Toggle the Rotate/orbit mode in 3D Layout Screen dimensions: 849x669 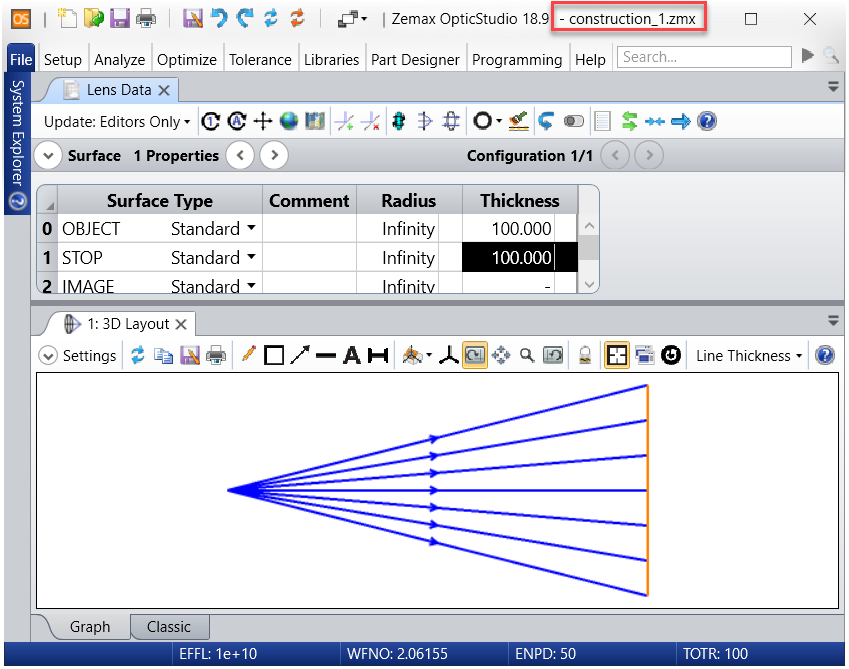pos(476,355)
